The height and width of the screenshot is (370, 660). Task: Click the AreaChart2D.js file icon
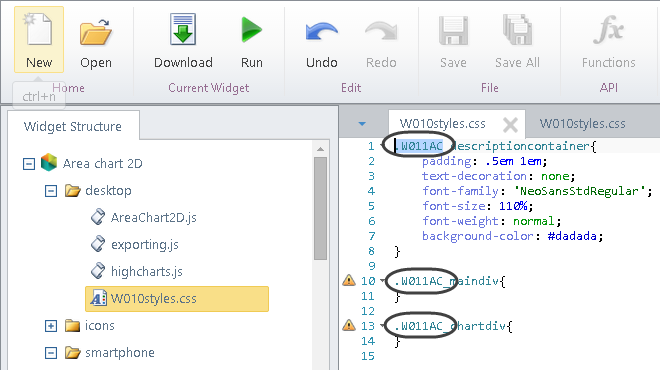pos(98,217)
